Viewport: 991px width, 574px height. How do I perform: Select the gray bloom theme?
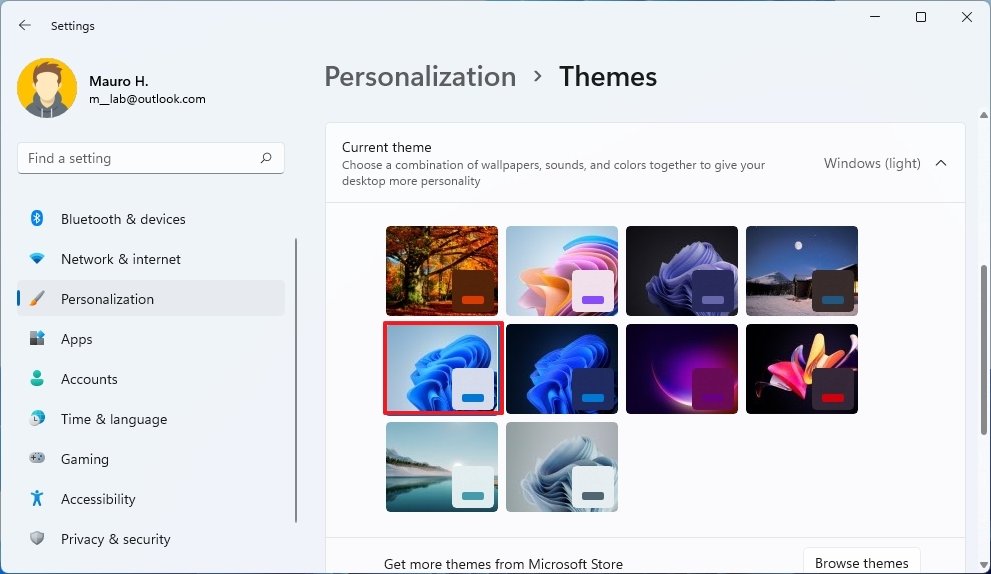[x=562, y=467]
